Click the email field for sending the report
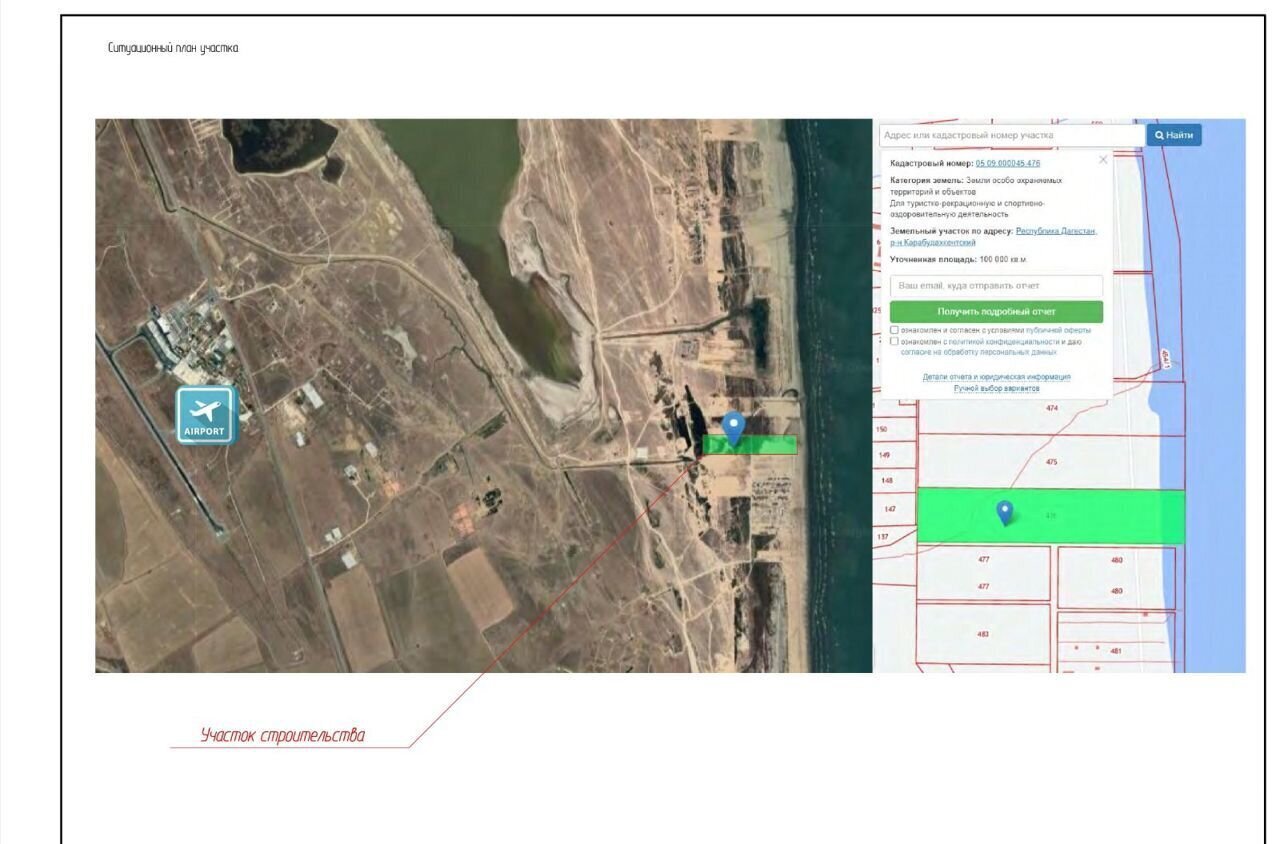The image size is (1280, 844). (x=996, y=286)
